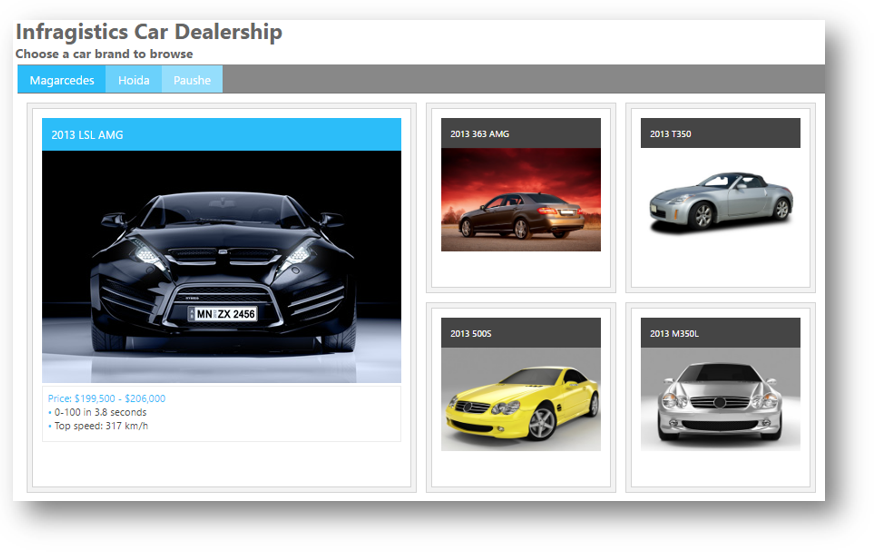Switch to the Hoida tab
Image resolution: width=876 pixels, height=552 pixels.
[133, 80]
